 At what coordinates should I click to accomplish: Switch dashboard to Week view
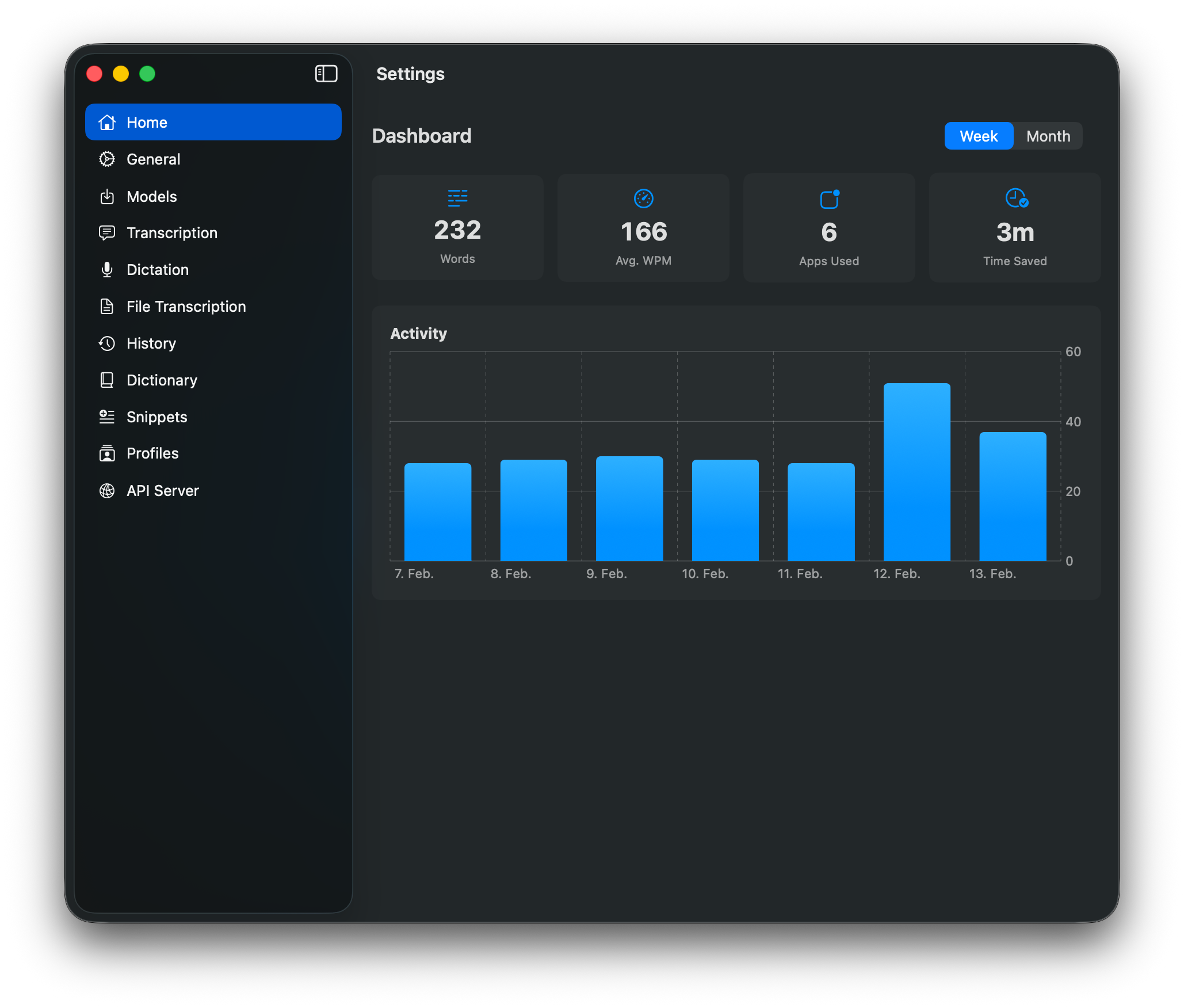pyautogui.click(x=979, y=136)
